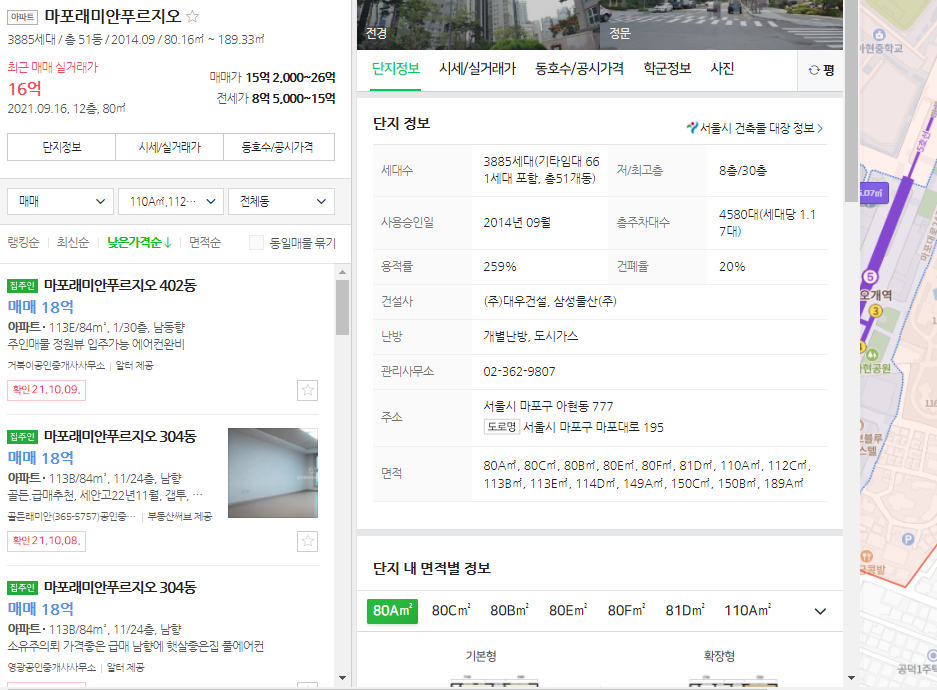Screen dimensions: 937x690
Task: Select the 80E㎡ area tab
Action: tap(568, 611)
